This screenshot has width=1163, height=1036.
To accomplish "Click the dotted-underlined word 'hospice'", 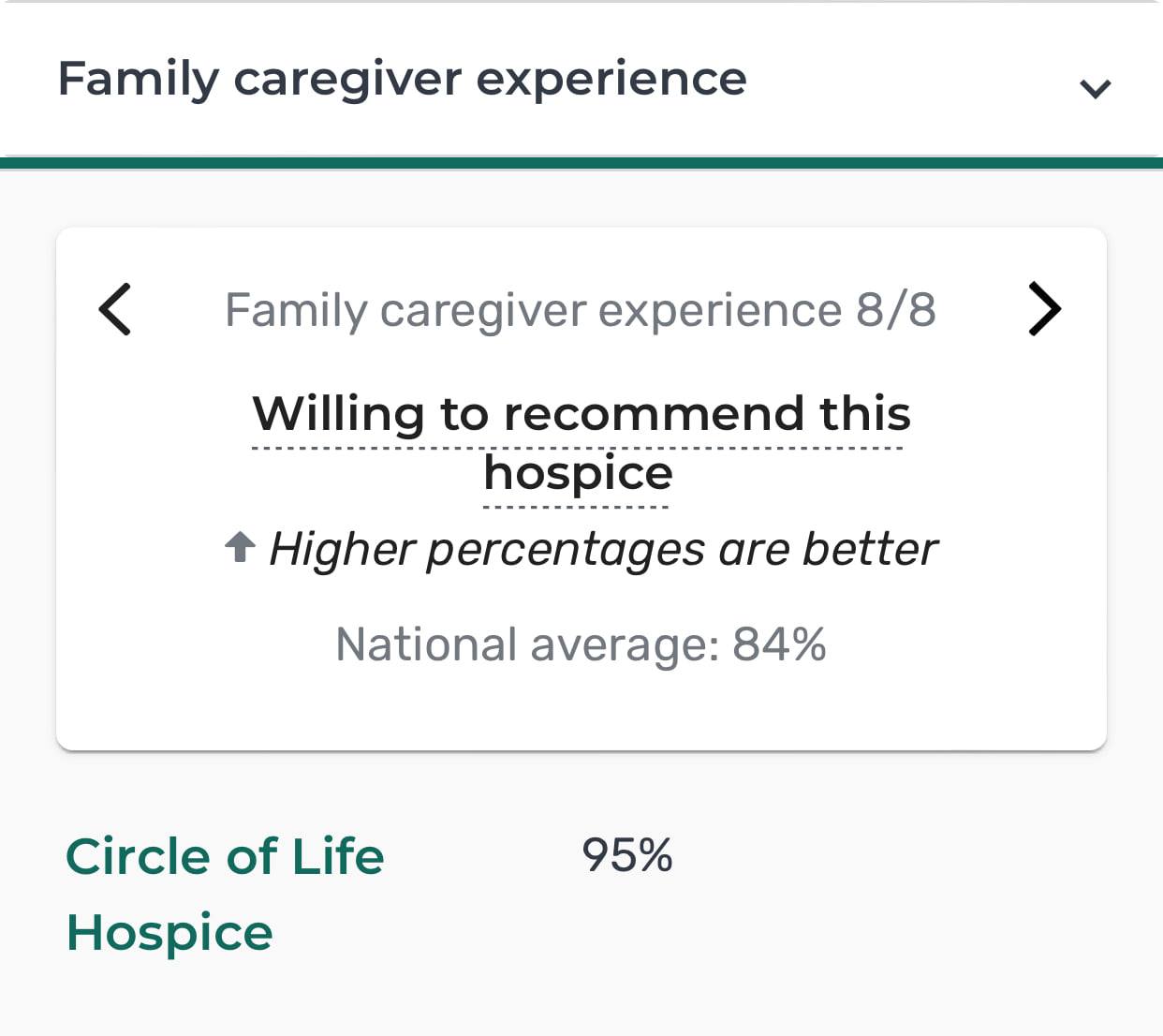I will tap(578, 473).
